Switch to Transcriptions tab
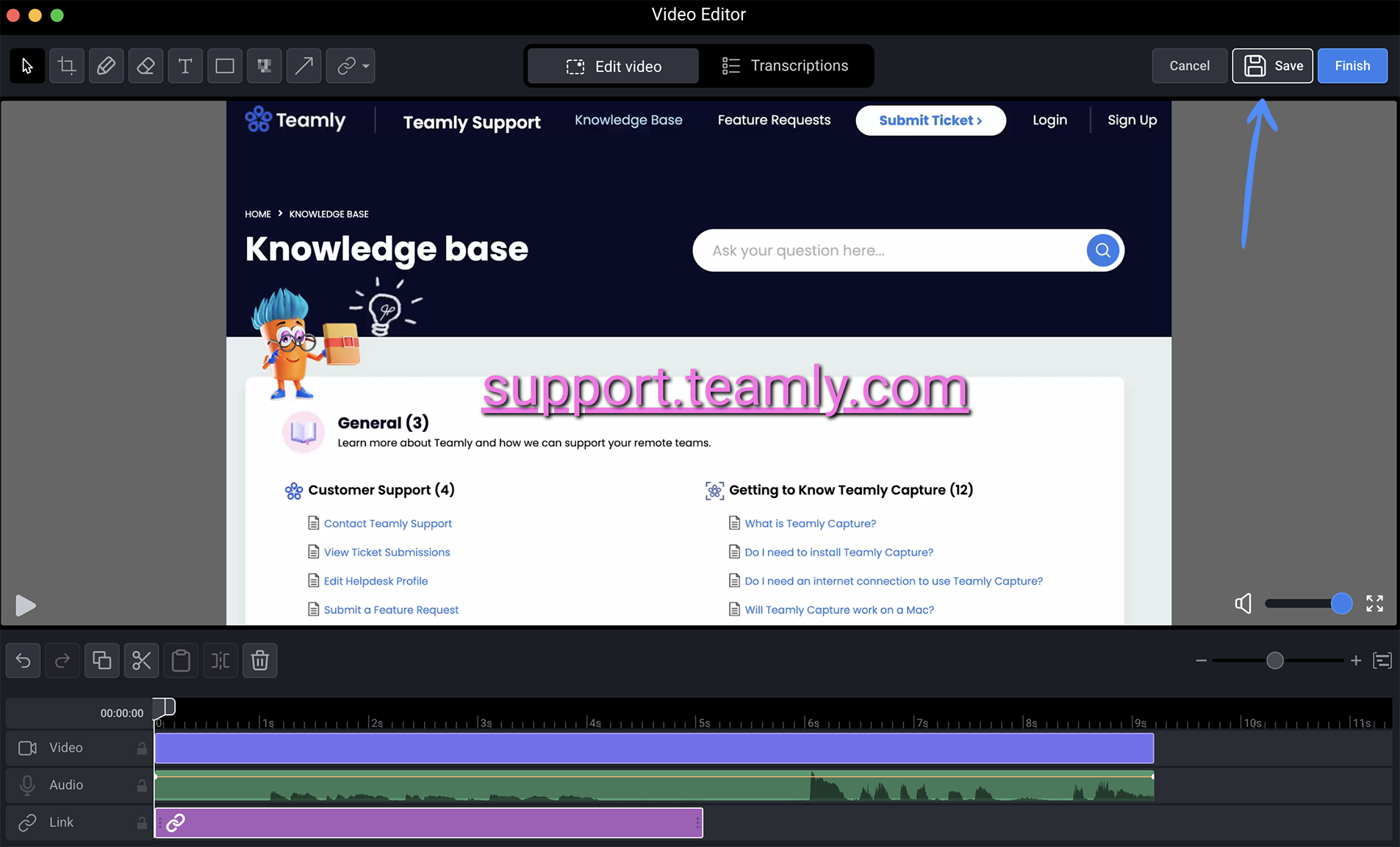 (x=785, y=66)
